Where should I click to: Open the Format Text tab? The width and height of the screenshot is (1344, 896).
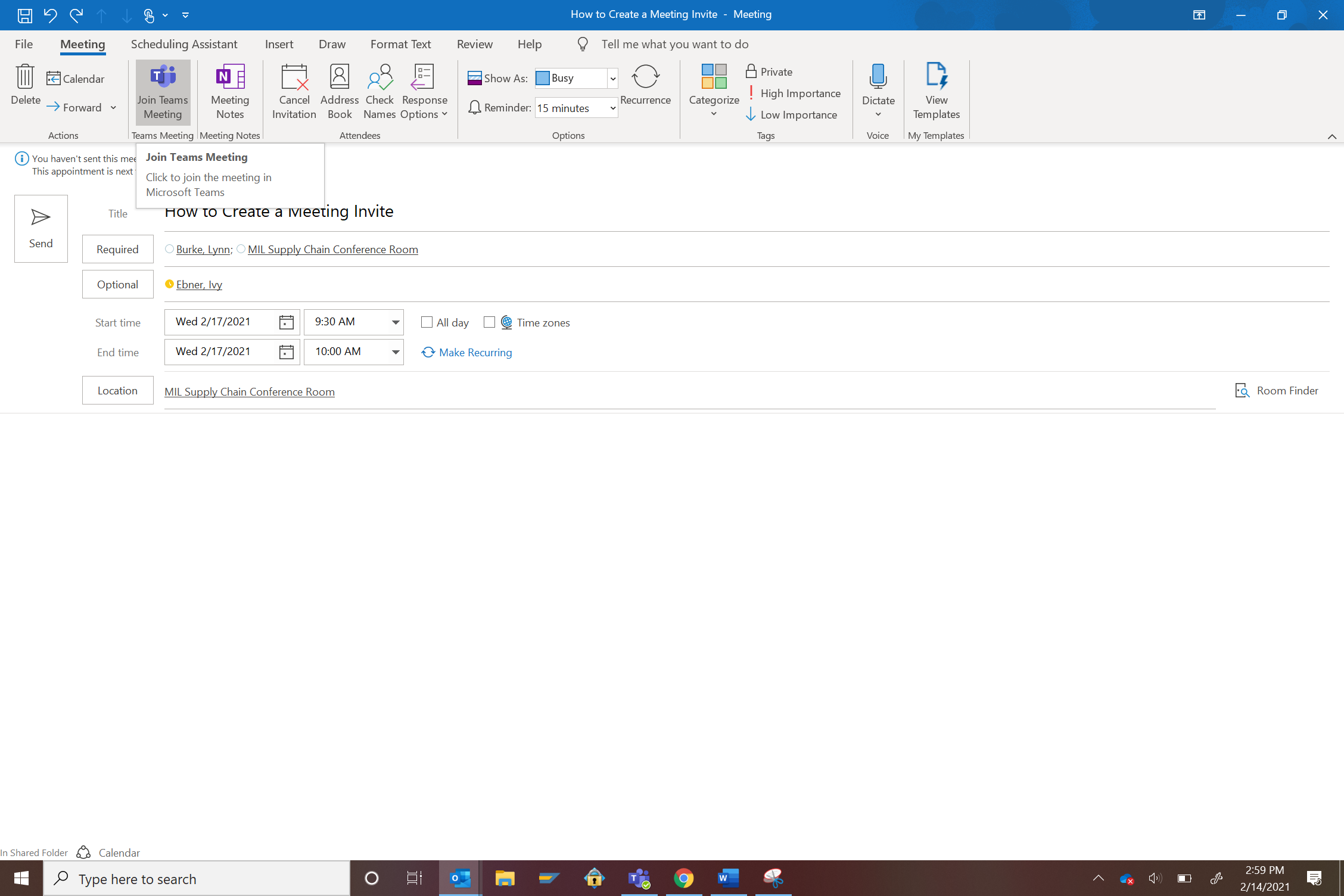click(400, 43)
